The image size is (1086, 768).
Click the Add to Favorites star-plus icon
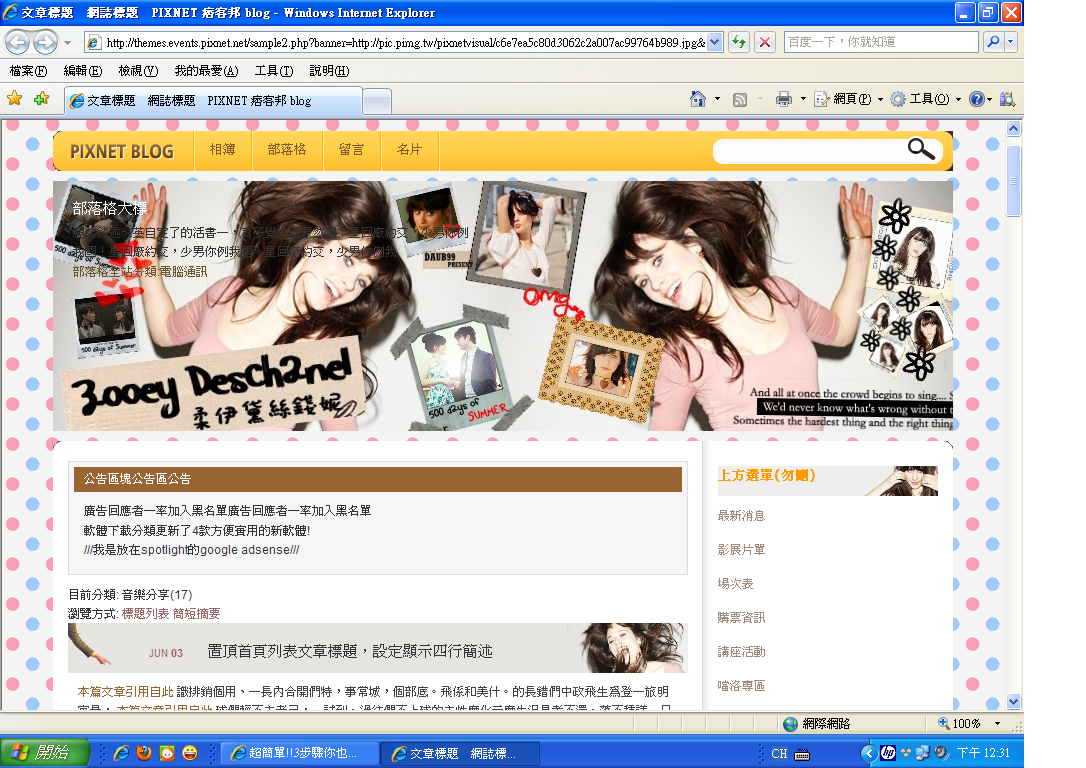coord(42,99)
